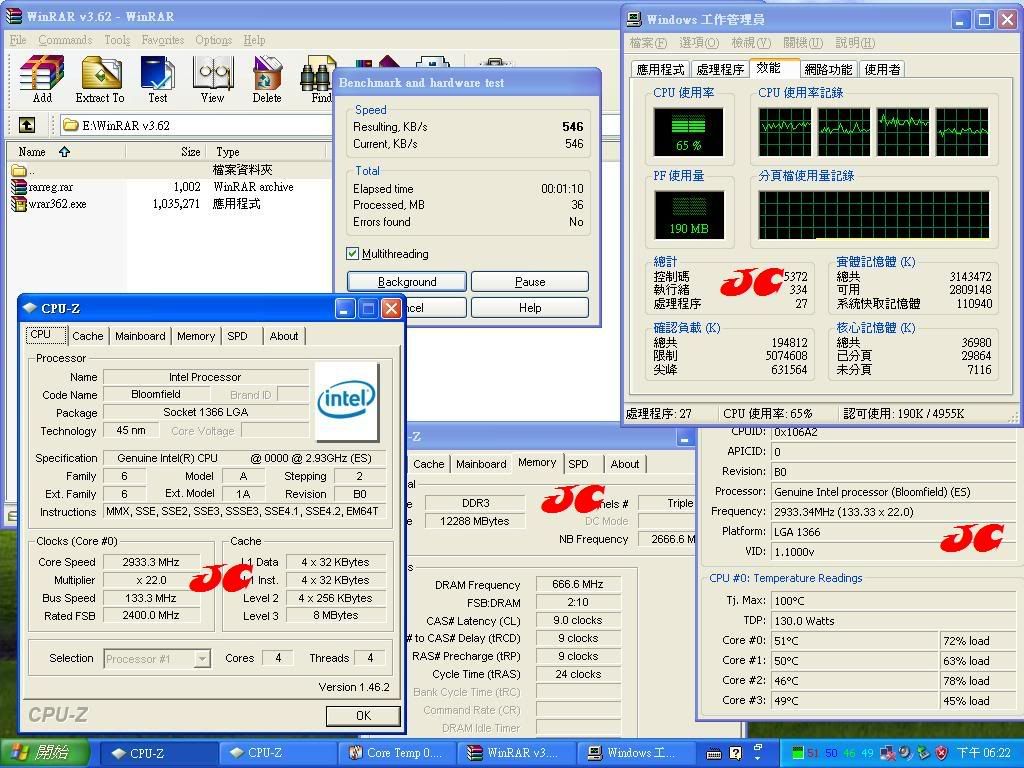Open the Favorites menu in WinRAR
The width and height of the screenshot is (1024, 768).
[x=163, y=40]
